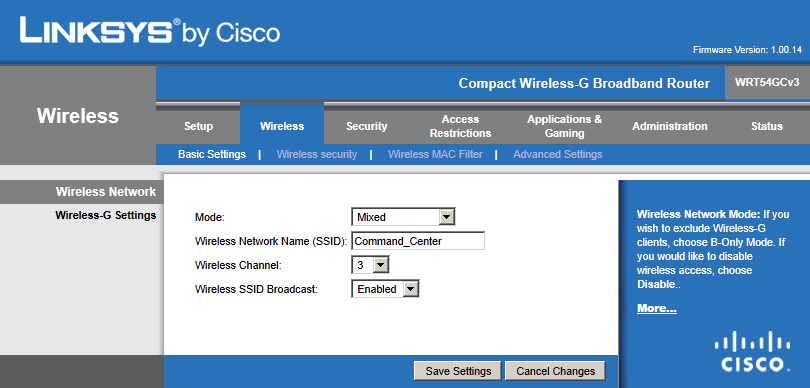Open the Administration tab

tap(669, 126)
